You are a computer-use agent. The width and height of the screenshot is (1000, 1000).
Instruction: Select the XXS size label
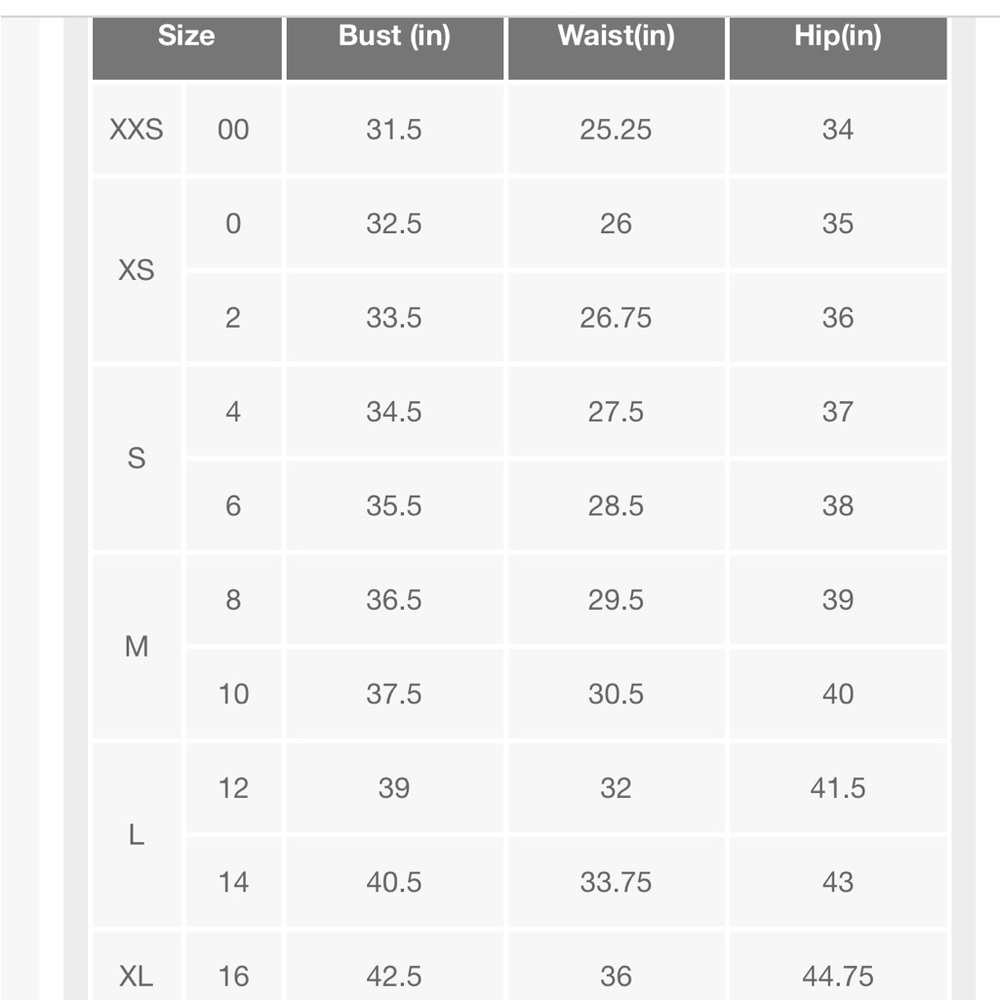coord(136,129)
